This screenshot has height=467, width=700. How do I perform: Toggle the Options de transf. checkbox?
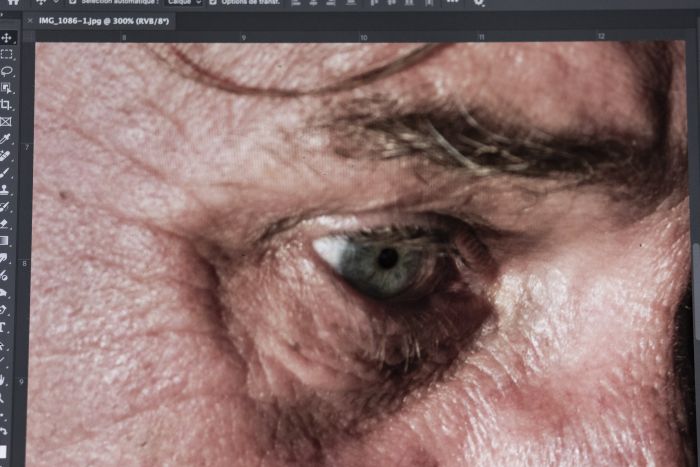tap(213, 2)
